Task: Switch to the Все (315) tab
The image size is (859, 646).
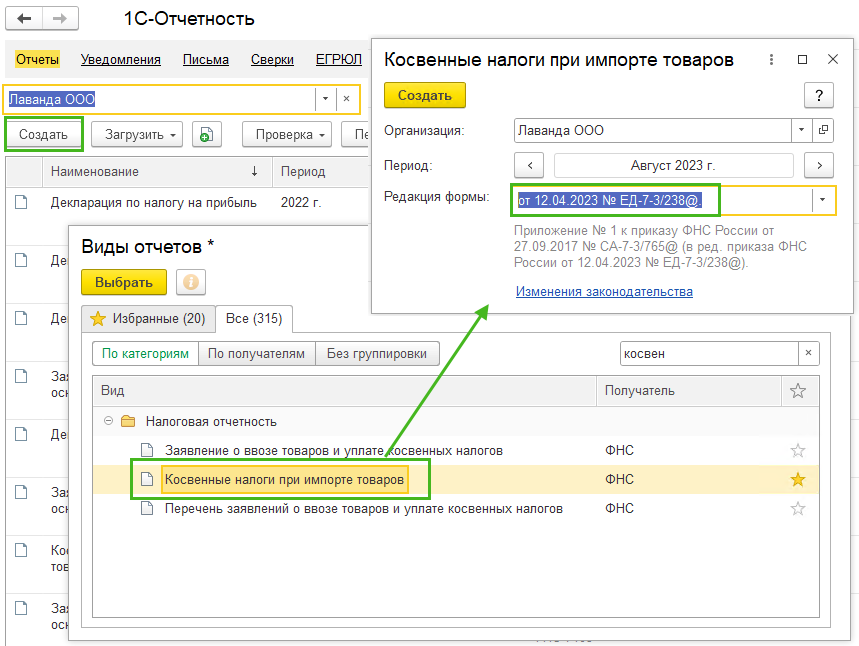Action: (254, 318)
